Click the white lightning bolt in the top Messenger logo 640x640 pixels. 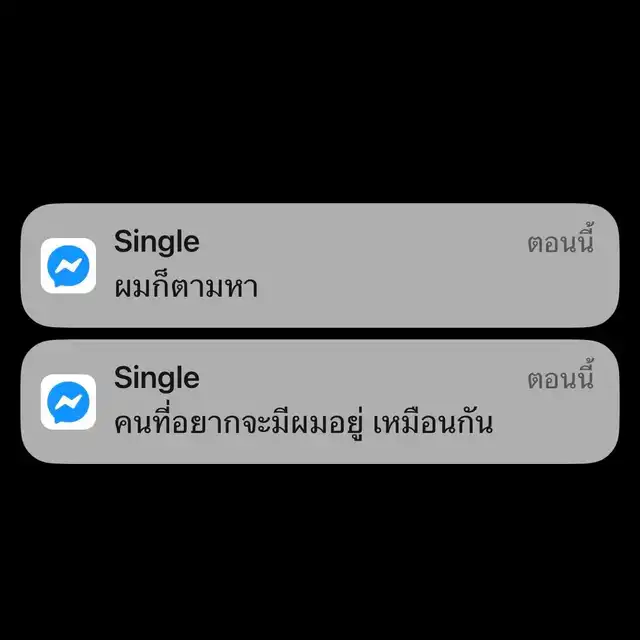(x=68, y=266)
